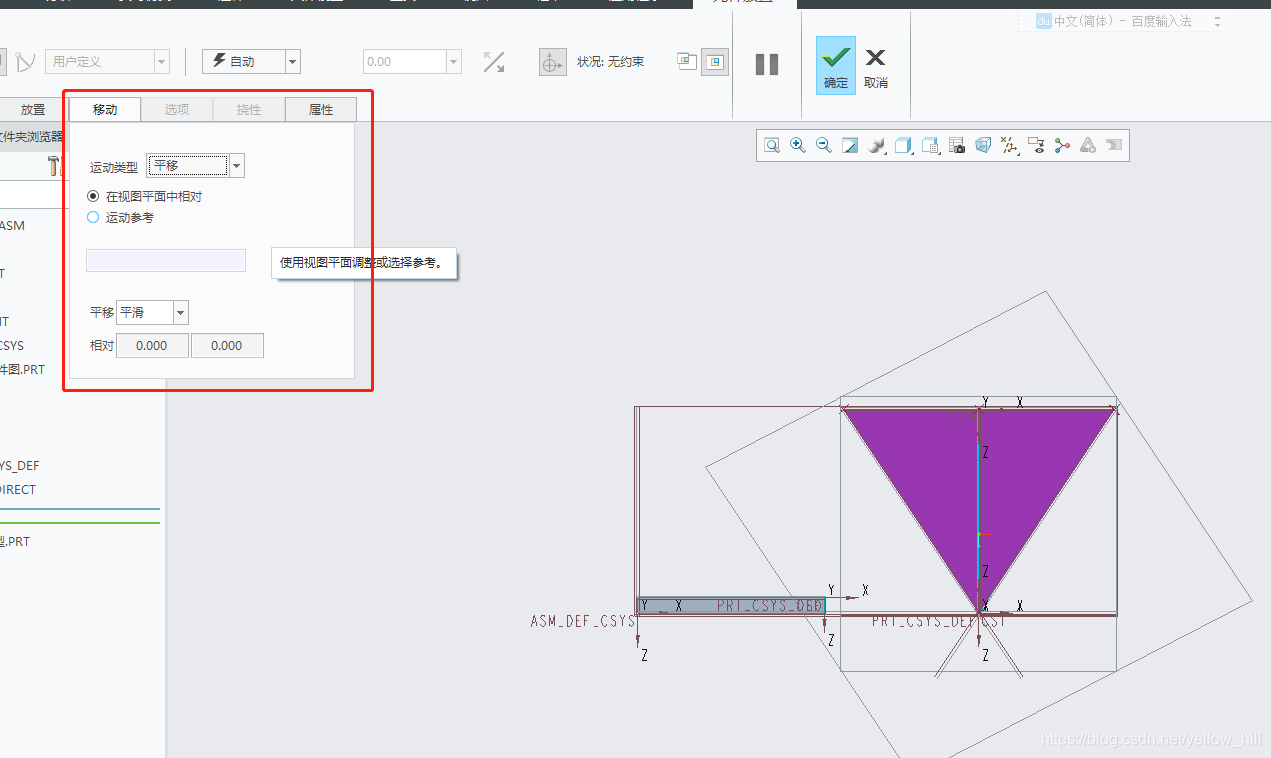Viewport: 1271px width, 758px height.
Task: Click the perspective view icon
Action: (983, 146)
